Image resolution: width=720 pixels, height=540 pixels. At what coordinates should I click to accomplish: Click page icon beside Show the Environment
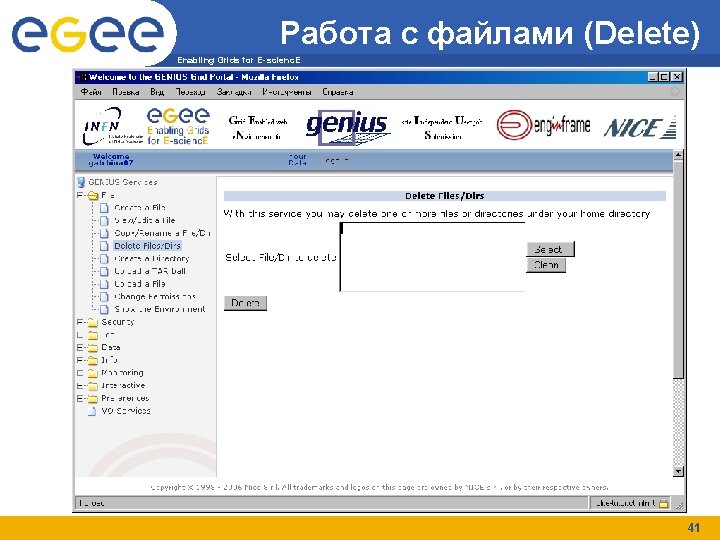pyautogui.click(x=104, y=309)
